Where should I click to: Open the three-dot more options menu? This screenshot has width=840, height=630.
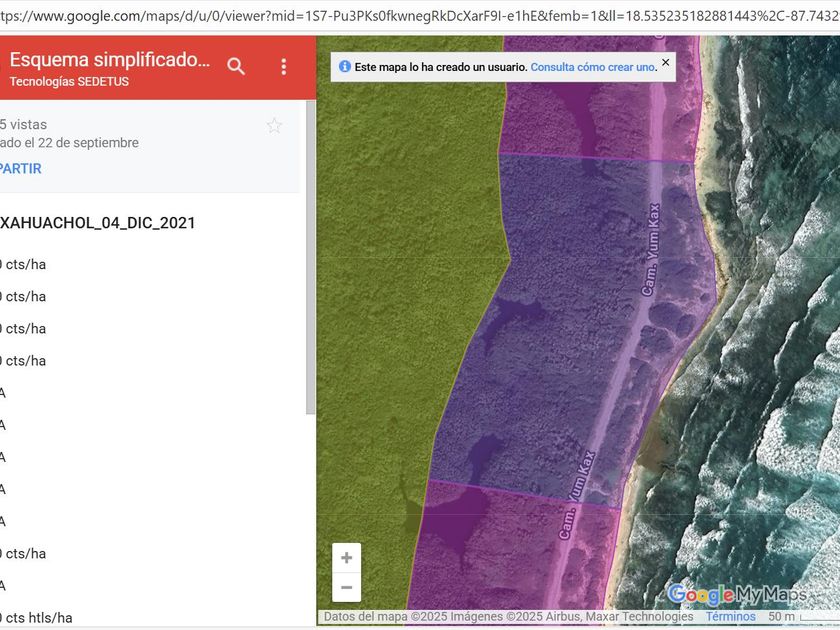coord(284,66)
